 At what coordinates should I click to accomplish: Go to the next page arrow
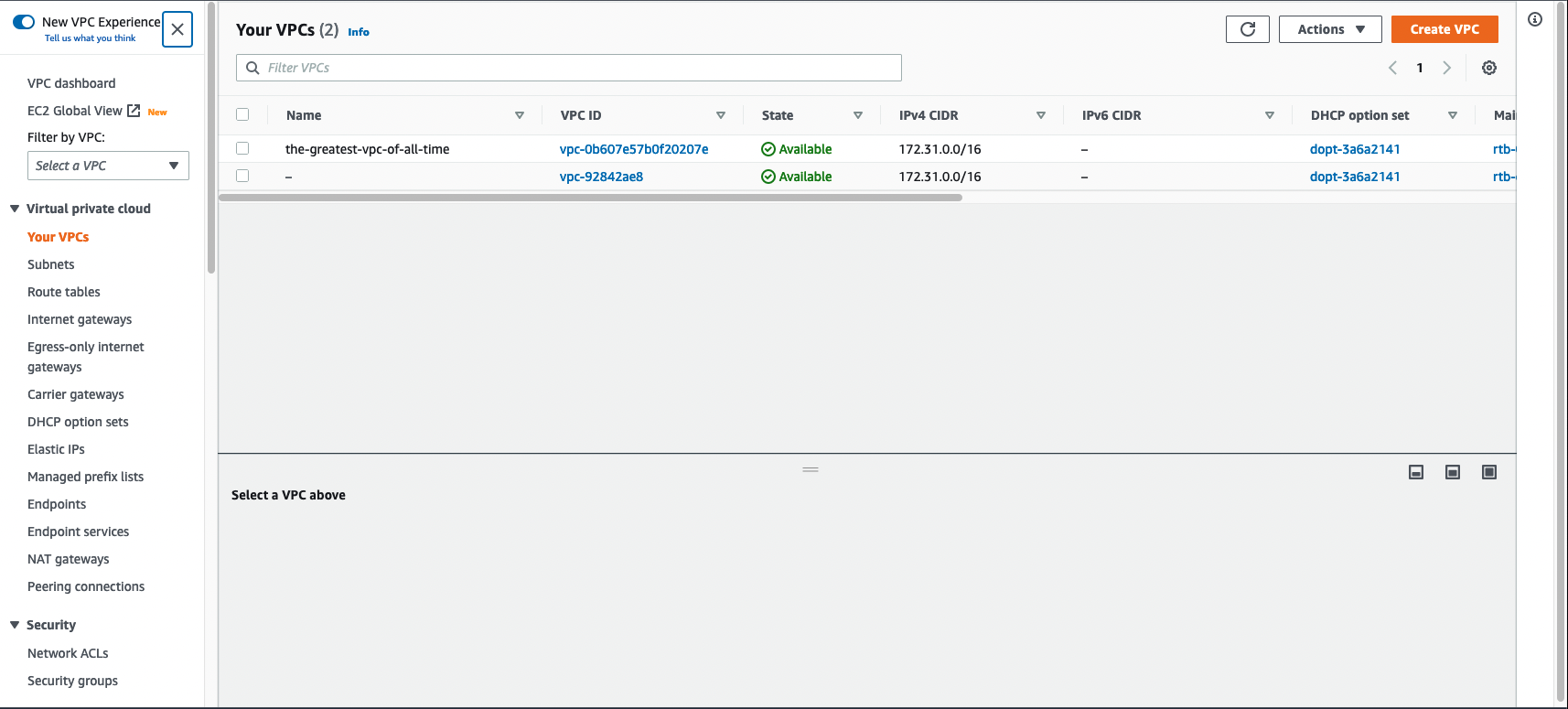(1446, 68)
